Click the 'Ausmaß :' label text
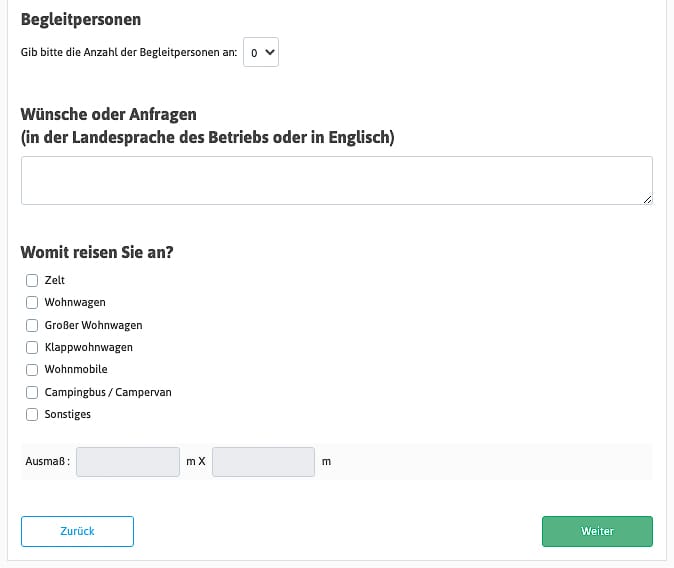Viewport: 674px width, 568px height. pyautogui.click(x=47, y=462)
